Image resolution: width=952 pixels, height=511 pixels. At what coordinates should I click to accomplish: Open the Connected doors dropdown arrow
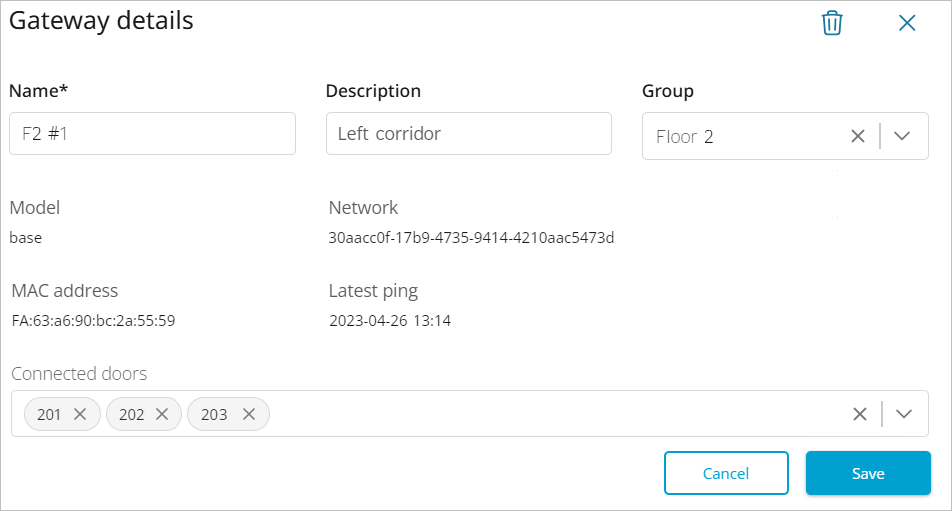pyautogui.click(x=905, y=414)
